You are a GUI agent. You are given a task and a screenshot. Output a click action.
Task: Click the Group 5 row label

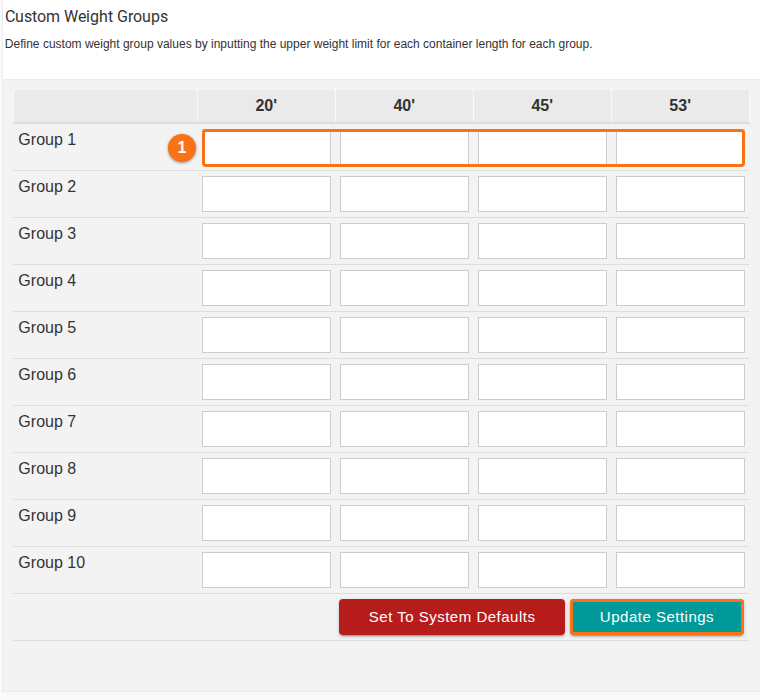pos(47,328)
